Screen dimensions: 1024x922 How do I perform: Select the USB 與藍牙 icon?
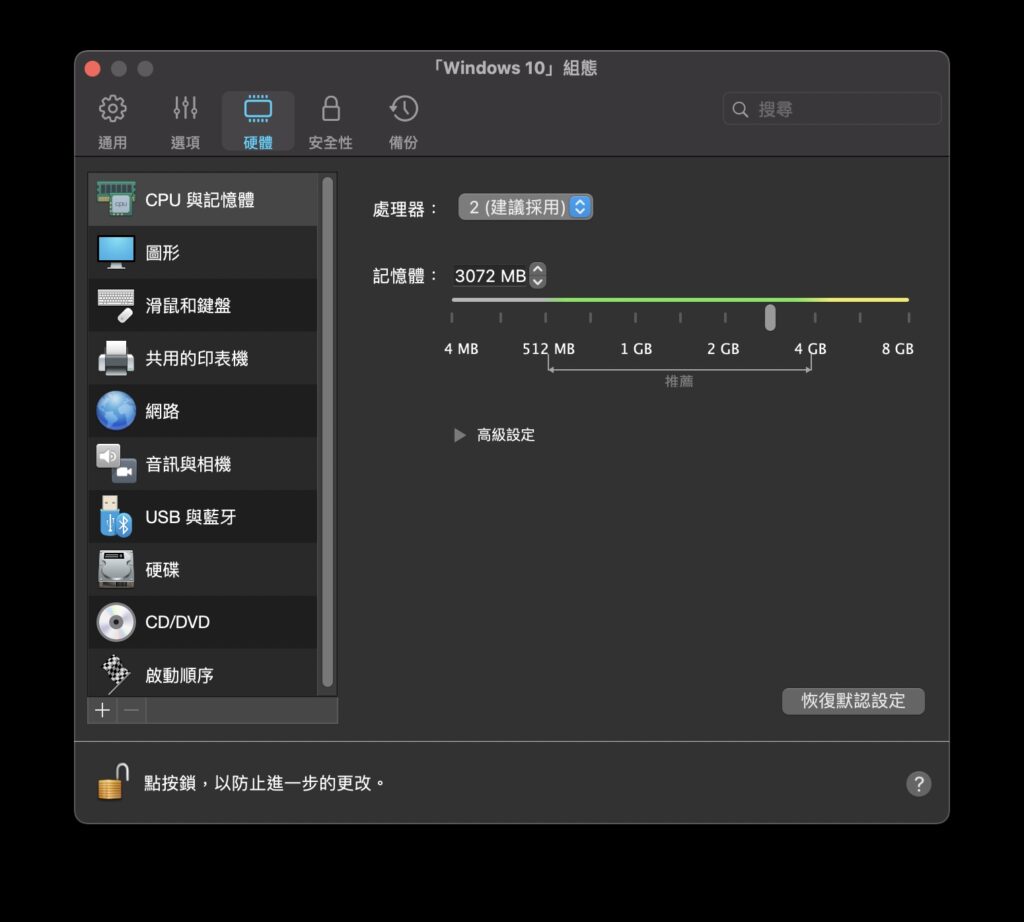point(116,517)
